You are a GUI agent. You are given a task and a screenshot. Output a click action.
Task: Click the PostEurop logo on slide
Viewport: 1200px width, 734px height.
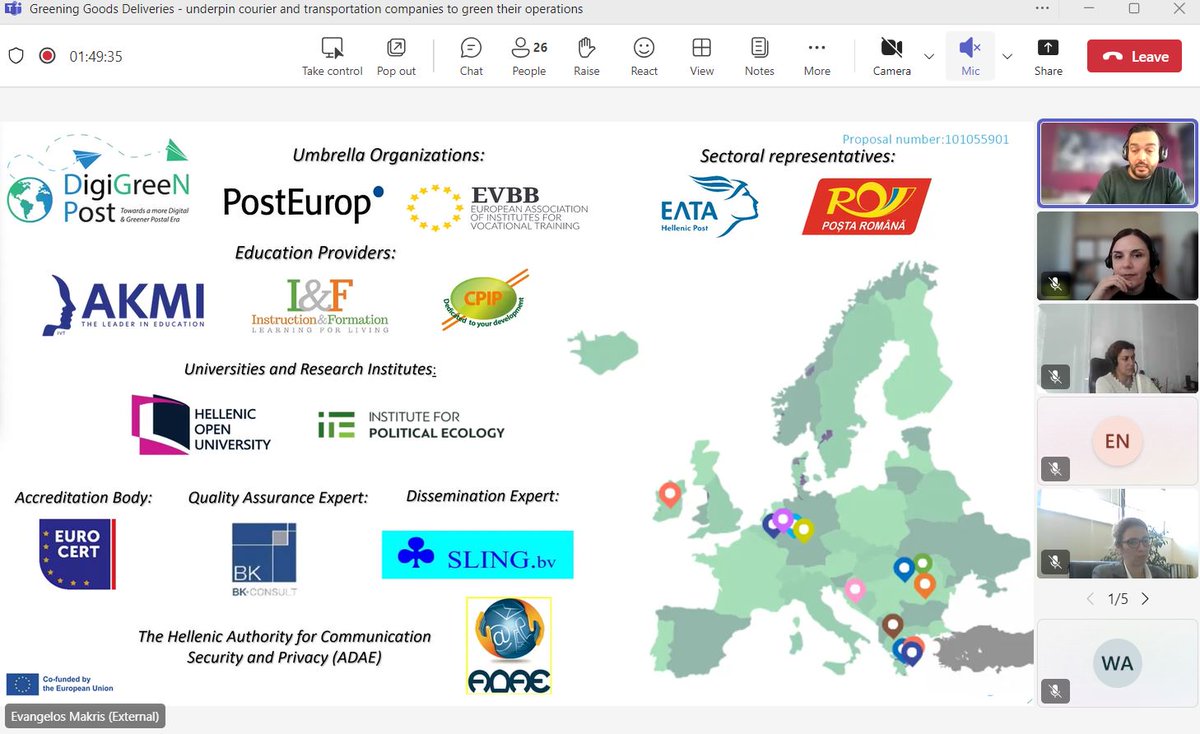pyautogui.click(x=304, y=203)
